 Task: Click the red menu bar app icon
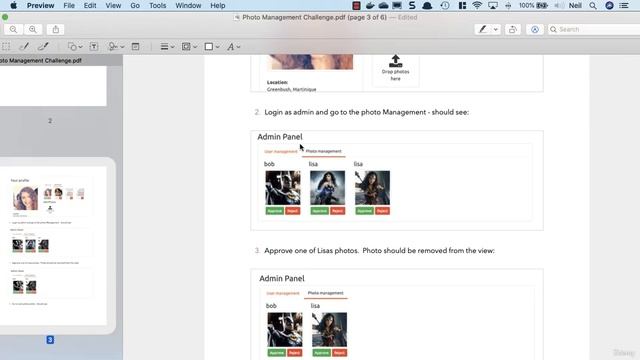pos(356,5)
